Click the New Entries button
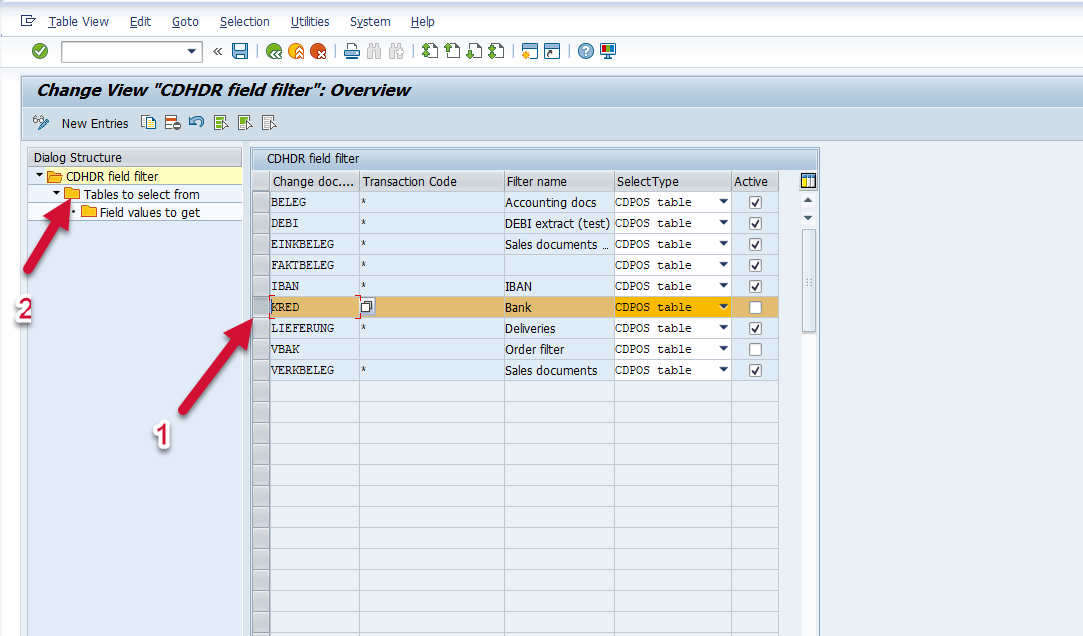Image resolution: width=1083 pixels, height=636 pixels. (95, 123)
